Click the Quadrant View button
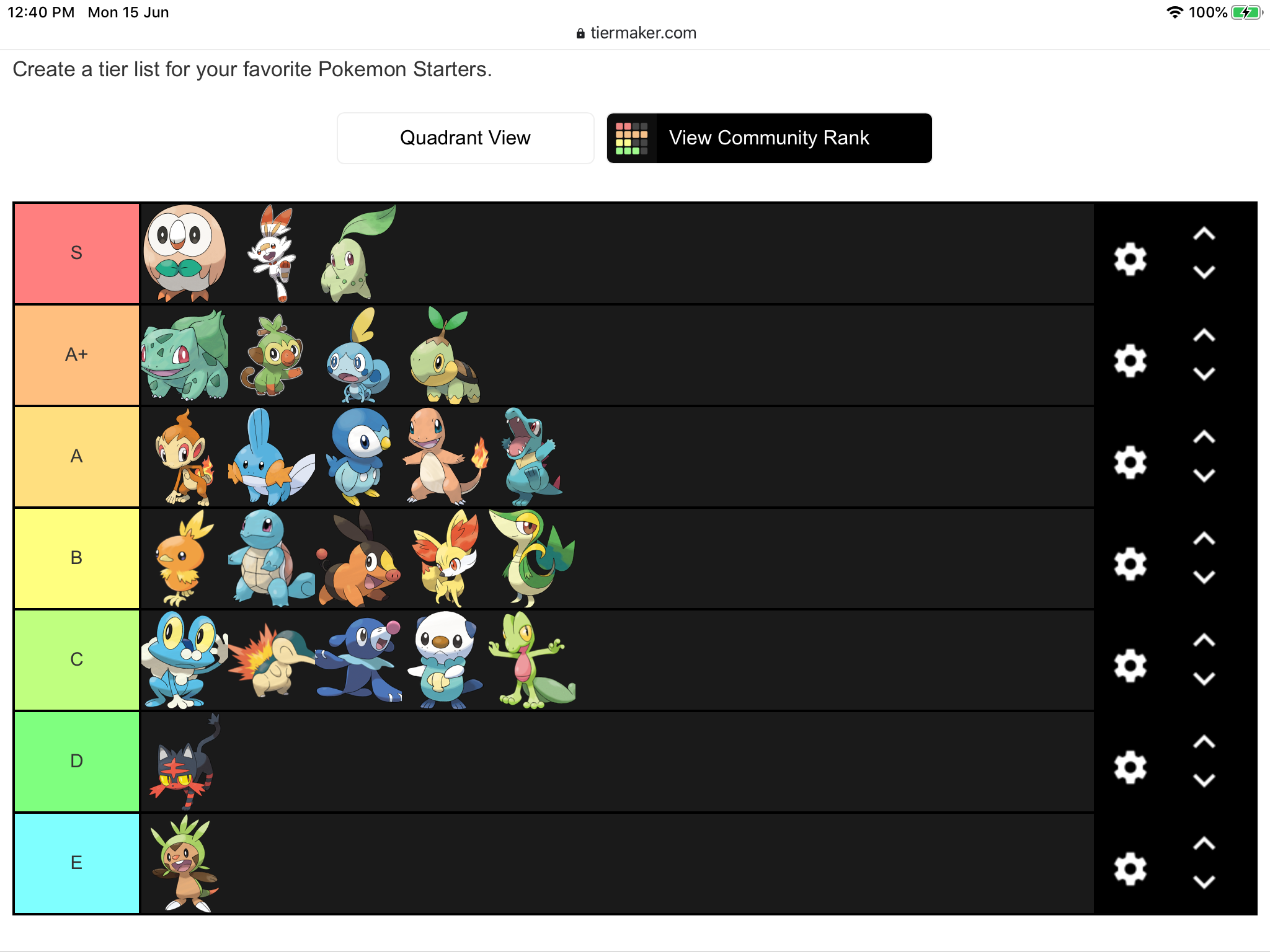 pos(465,138)
